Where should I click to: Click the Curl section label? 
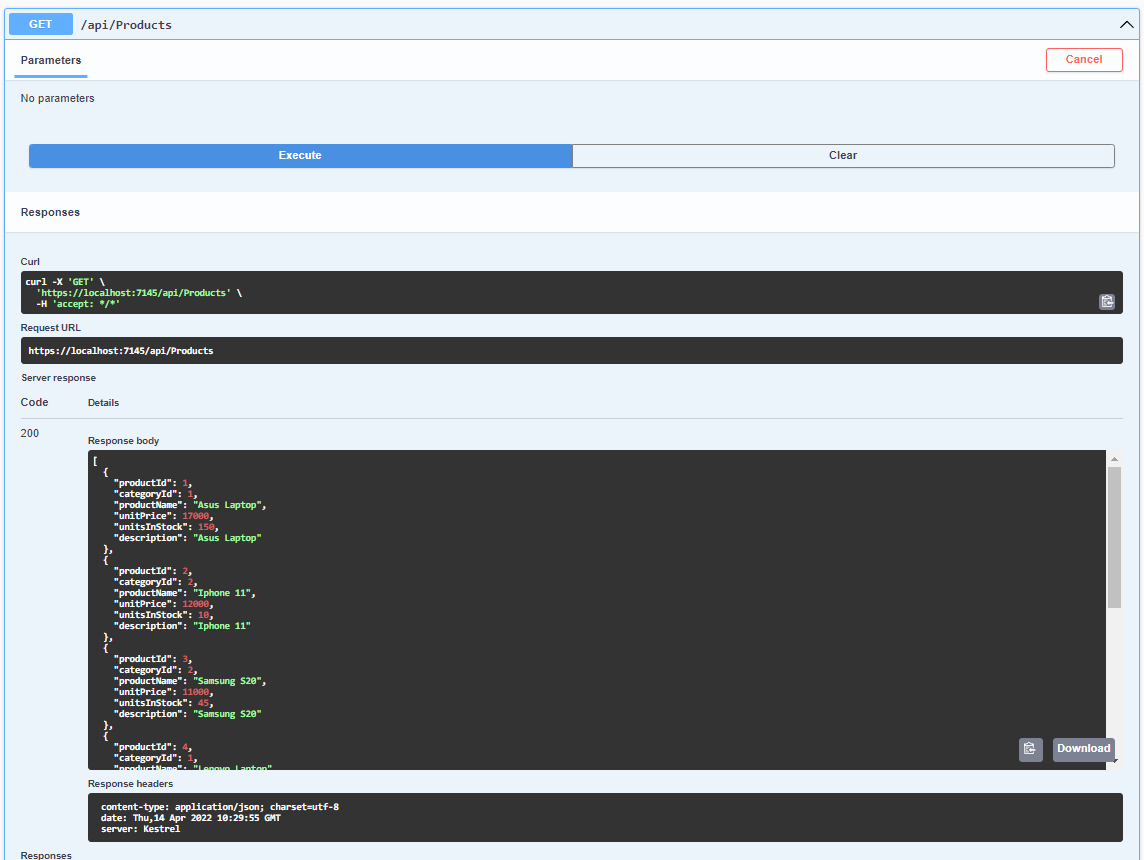pyautogui.click(x=30, y=260)
